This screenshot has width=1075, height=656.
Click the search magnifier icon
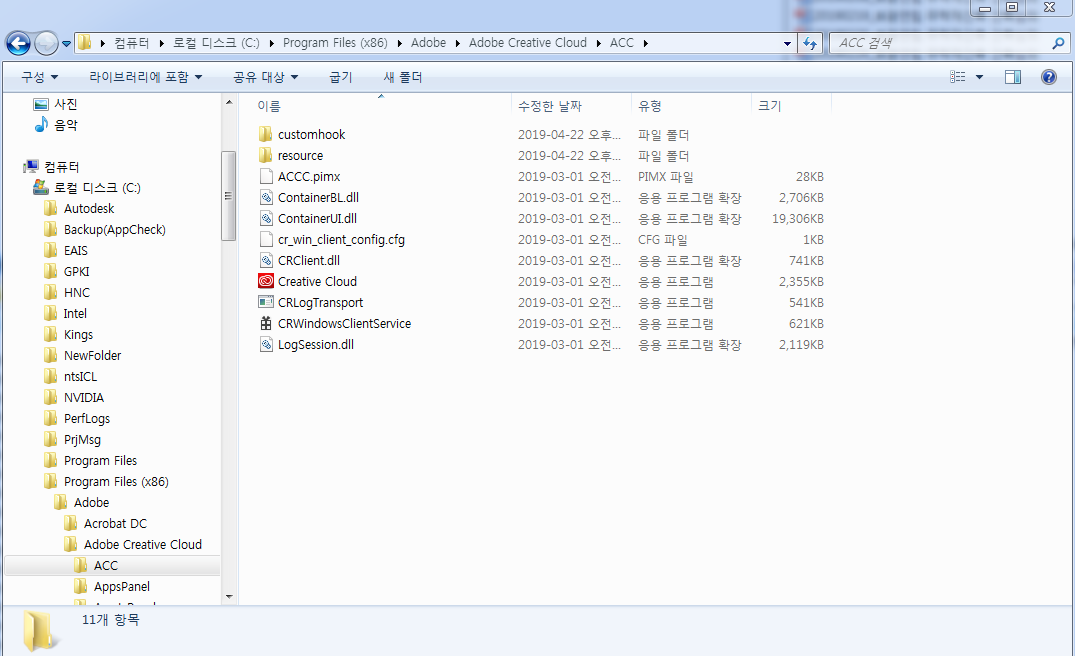click(x=1059, y=43)
